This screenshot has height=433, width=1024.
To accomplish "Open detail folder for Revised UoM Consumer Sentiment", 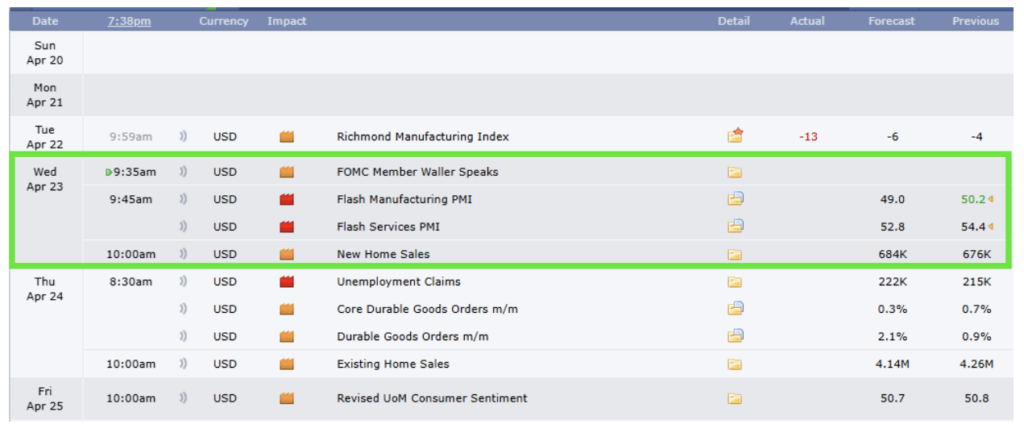I will 735,398.
